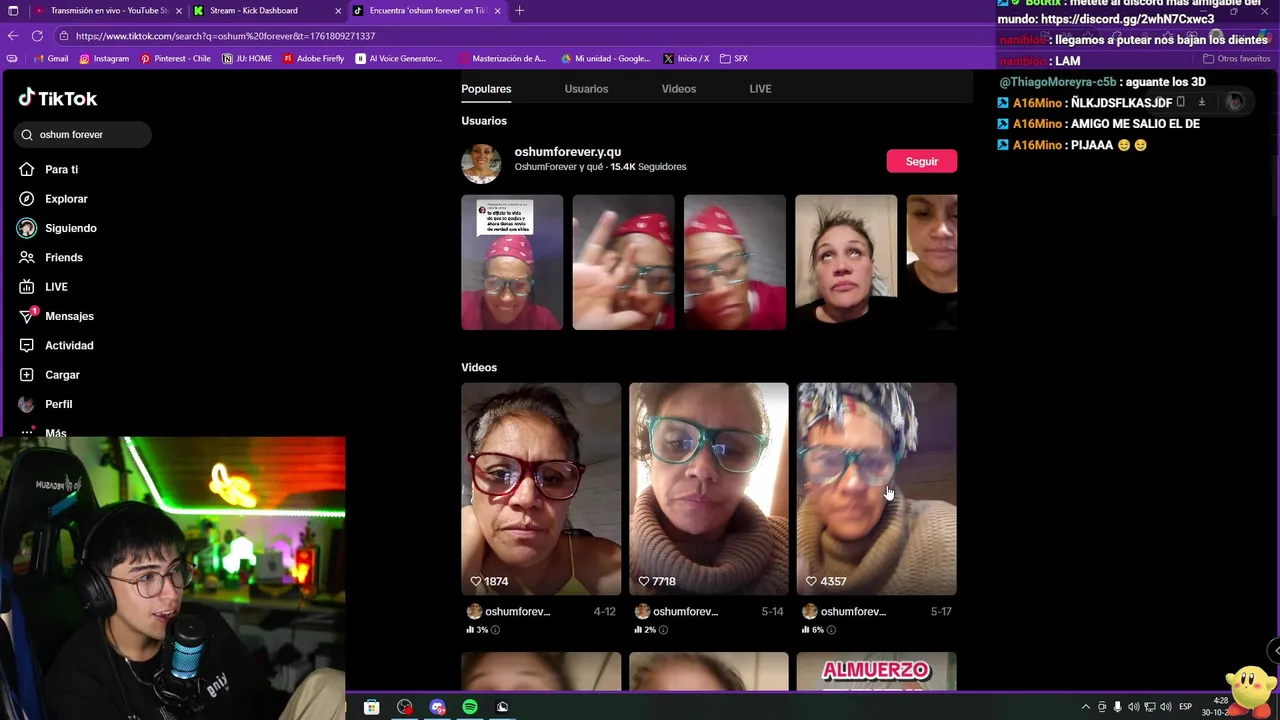
Task: Click the author name on video dated 4-12
Action: point(517,612)
